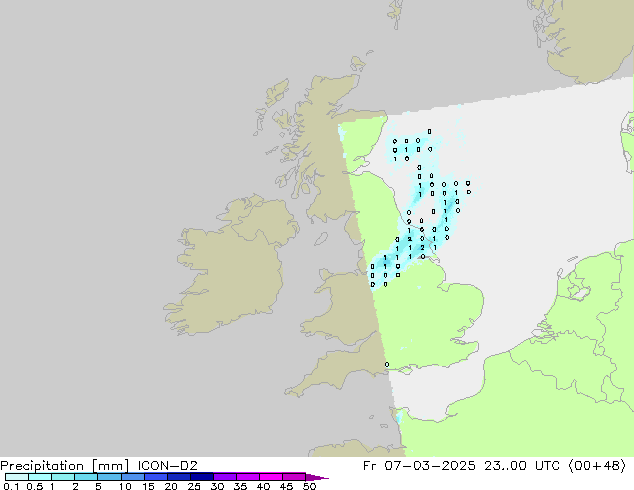Click the above-50 arrow tip of legend
Viewport: 634px width, 490px height.
tap(317, 477)
